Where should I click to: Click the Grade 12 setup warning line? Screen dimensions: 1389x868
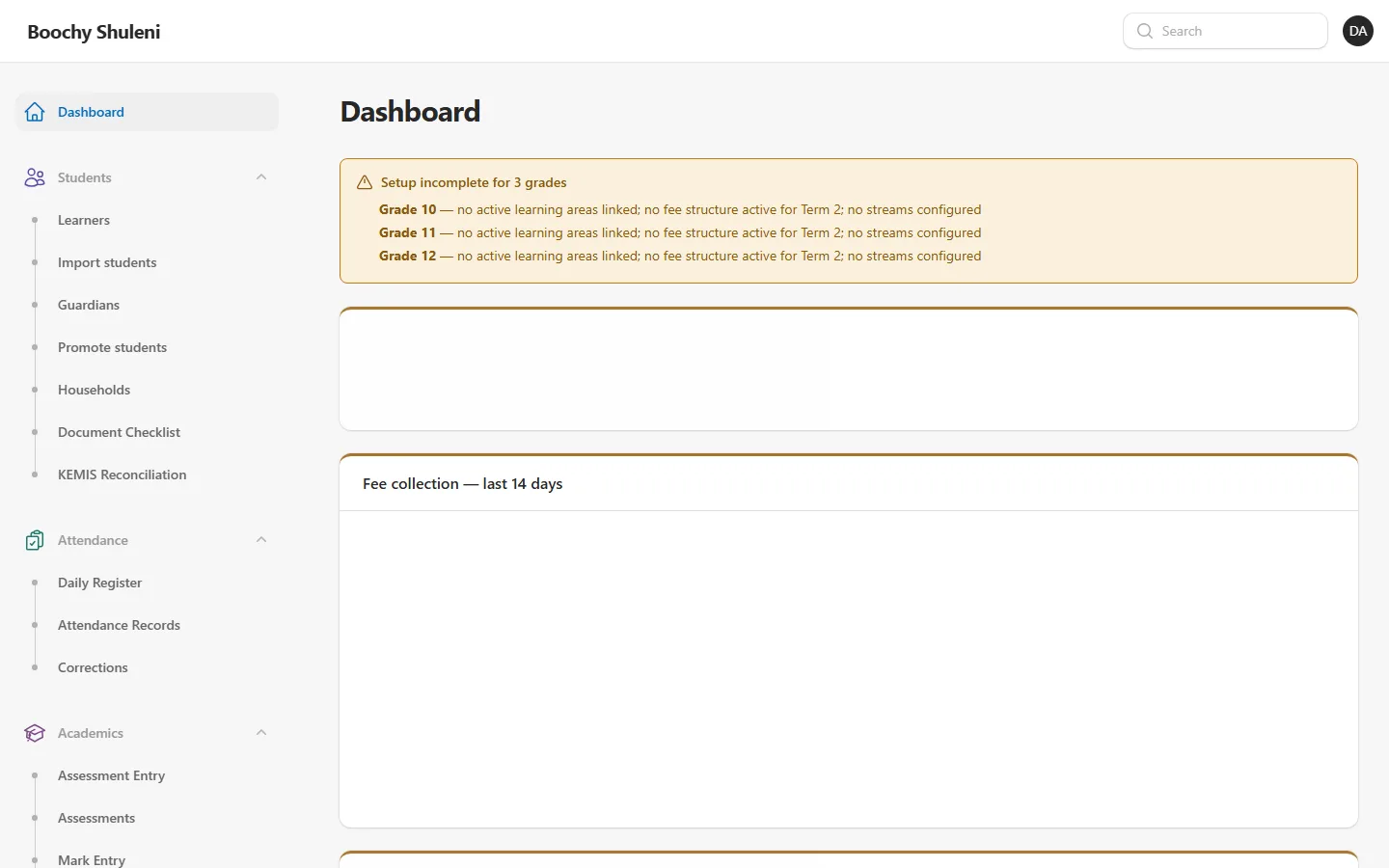click(680, 256)
